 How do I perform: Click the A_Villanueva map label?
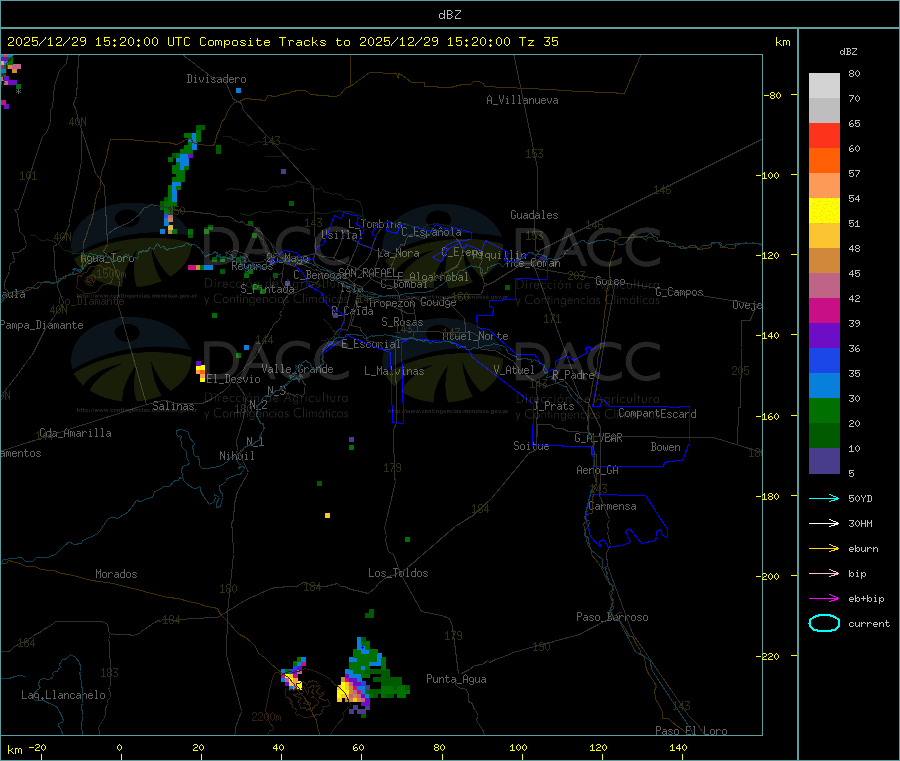pyautogui.click(x=522, y=100)
